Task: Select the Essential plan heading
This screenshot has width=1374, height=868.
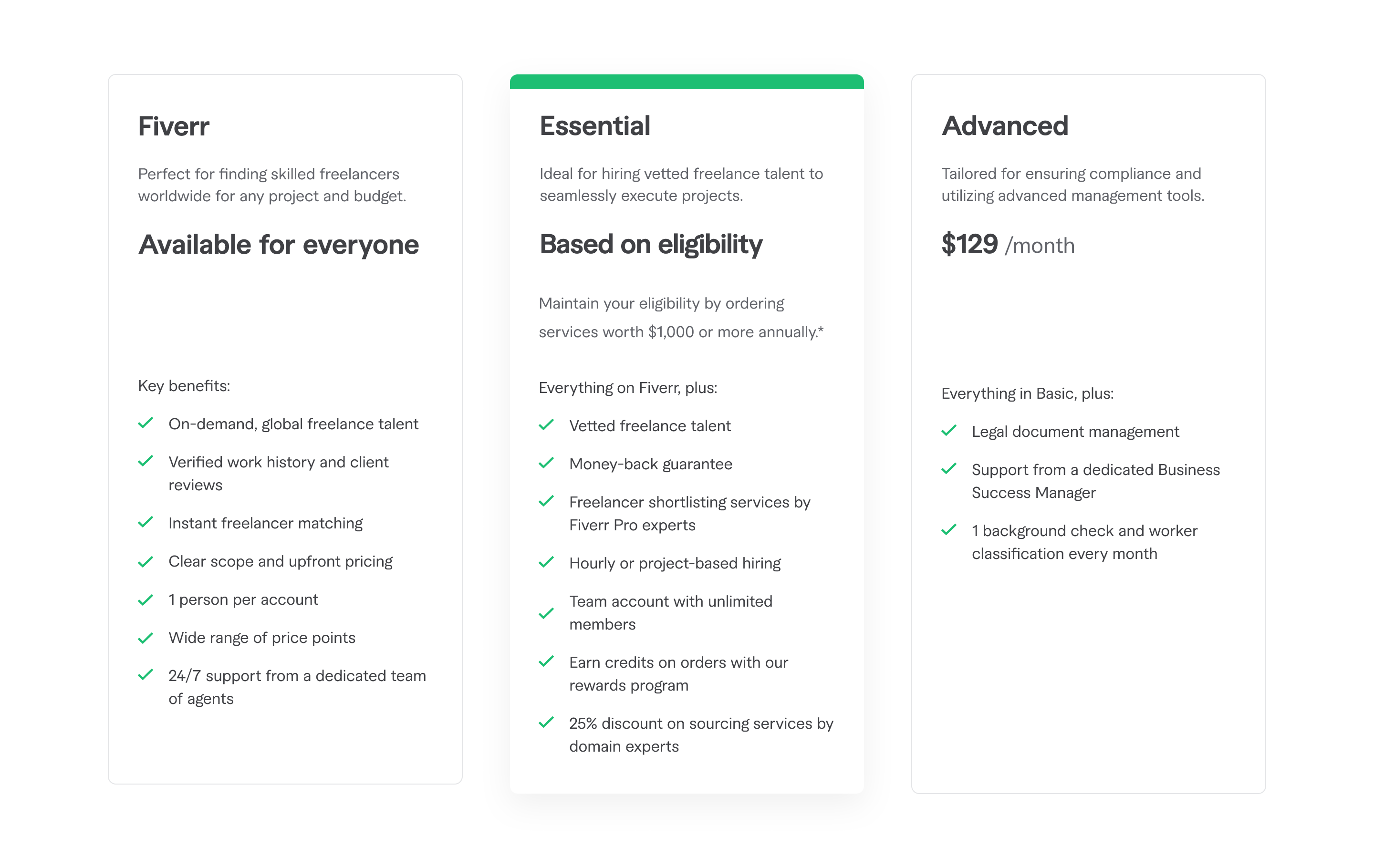Action: (594, 126)
